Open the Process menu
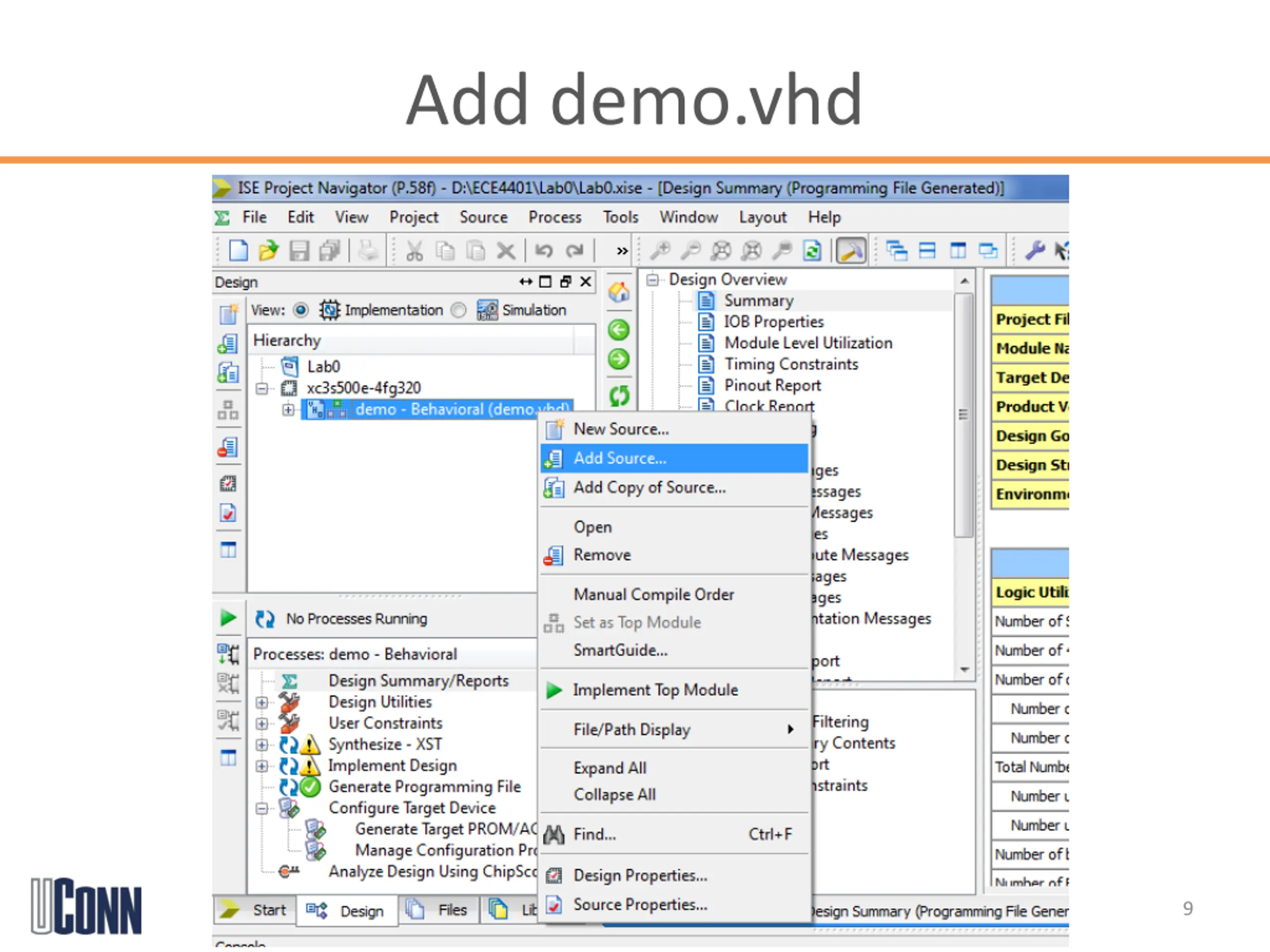The width and height of the screenshot is (1270, 952). click(555, 218)
